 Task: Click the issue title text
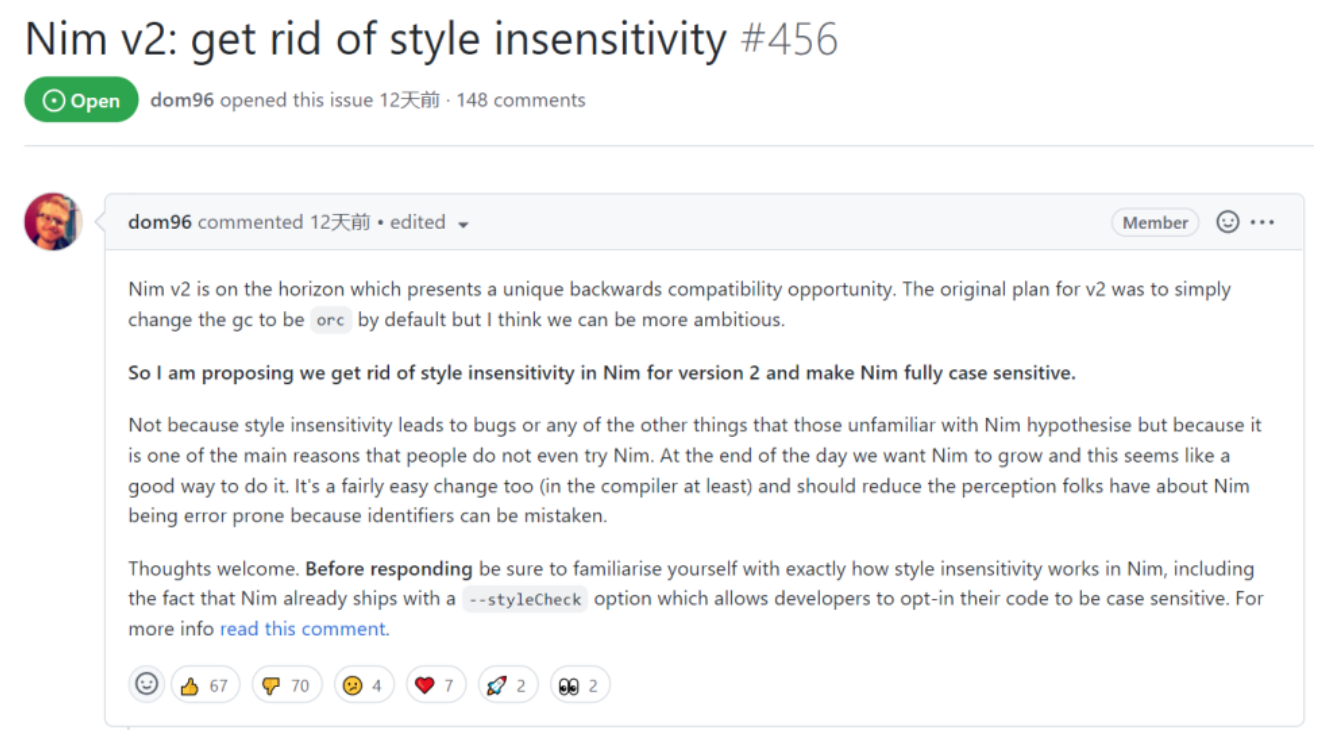pos(375,40)
